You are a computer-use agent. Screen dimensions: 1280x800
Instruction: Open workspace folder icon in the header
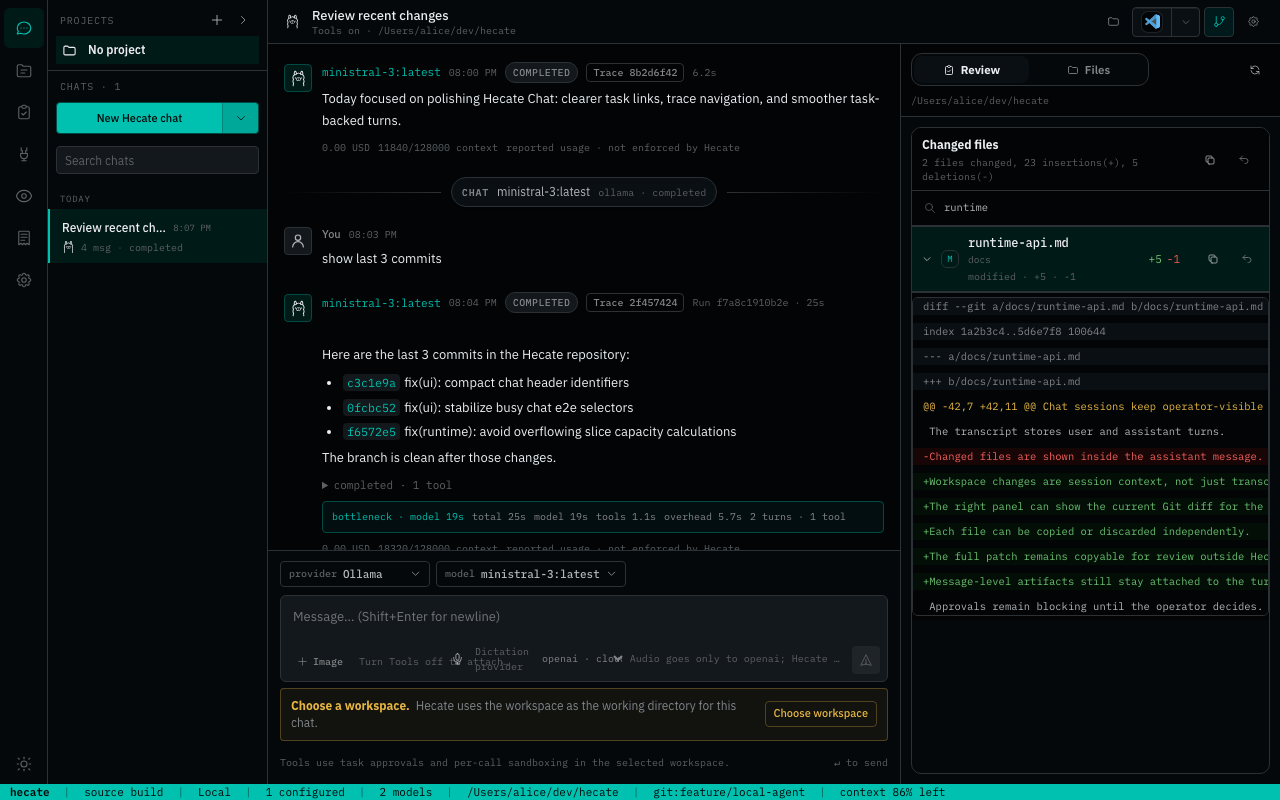tap(1113, 21)
